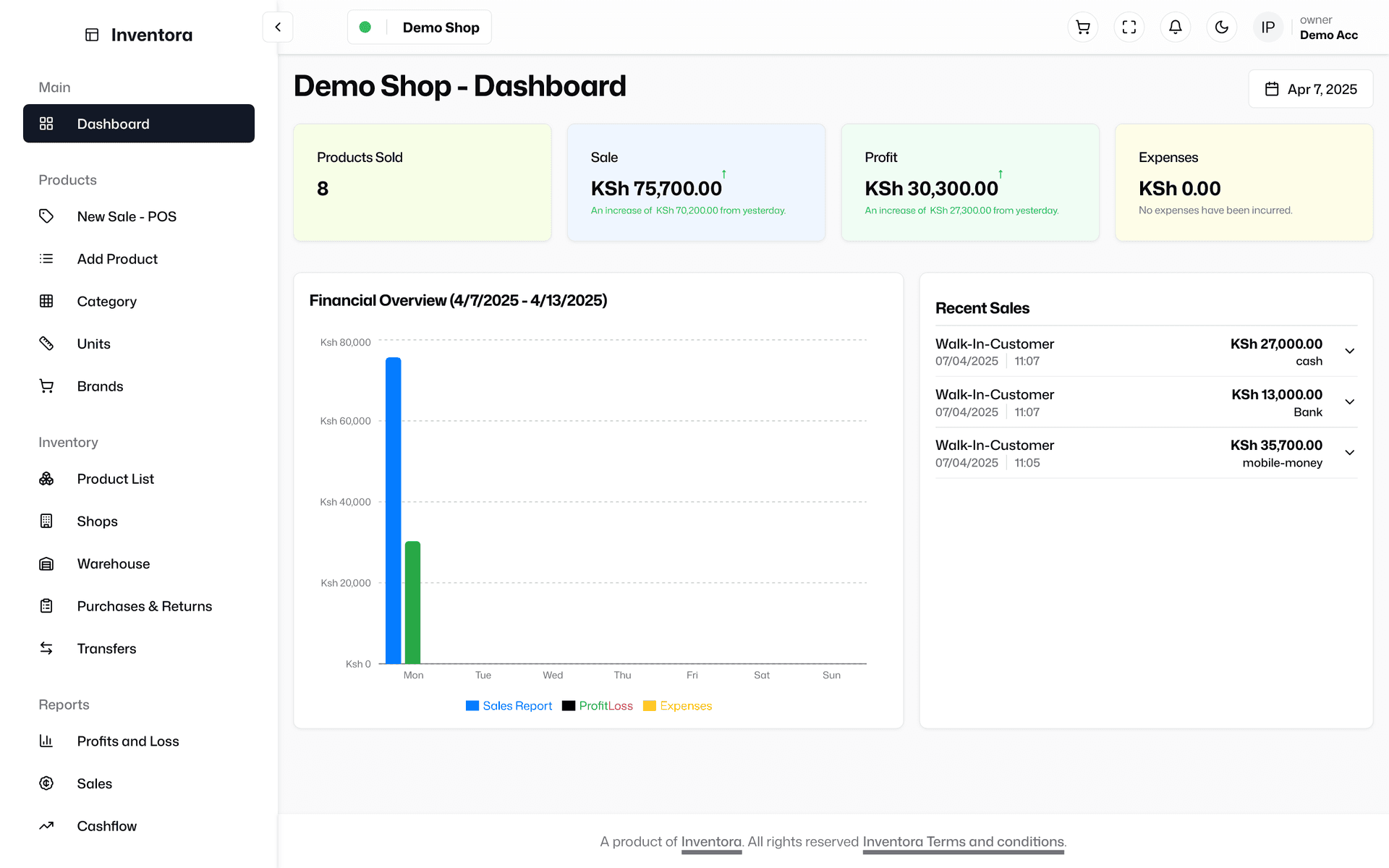1389x868 pixels.
Task: Click the Inventora logo icon
Action: tap(92, 35)
